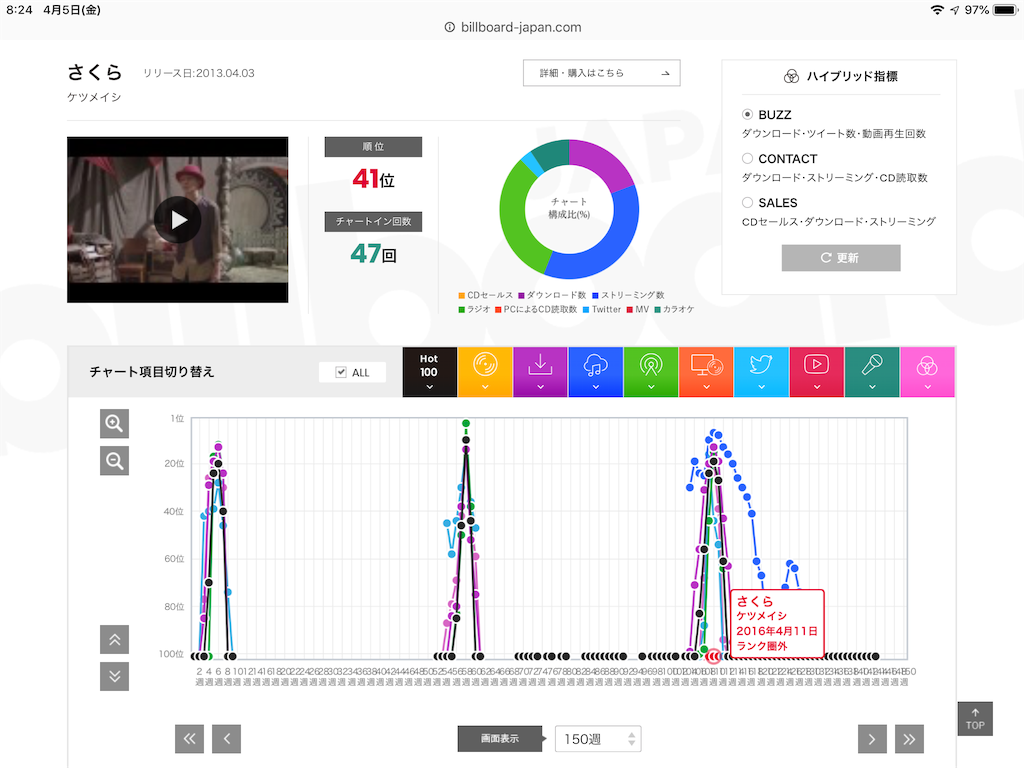Click the location arrow status icon

[955, 10]
